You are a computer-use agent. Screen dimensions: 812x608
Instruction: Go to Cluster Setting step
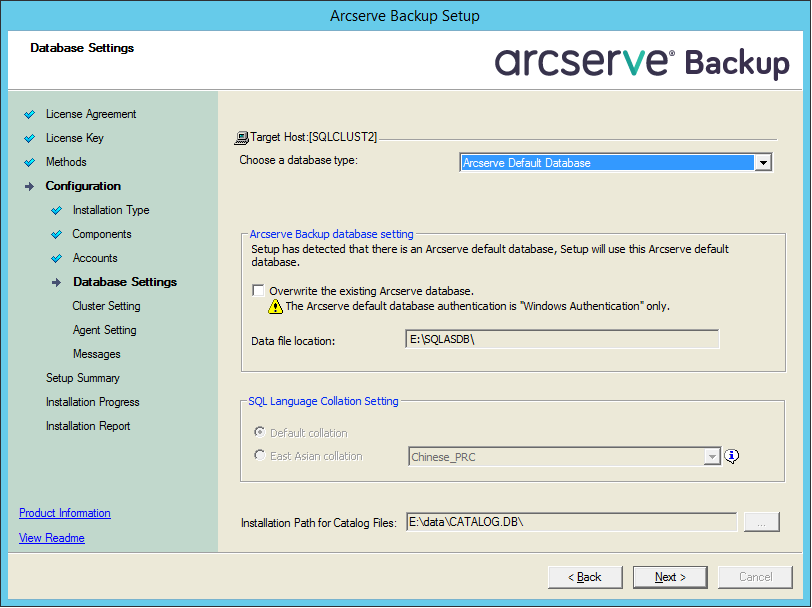pos(106,306)
